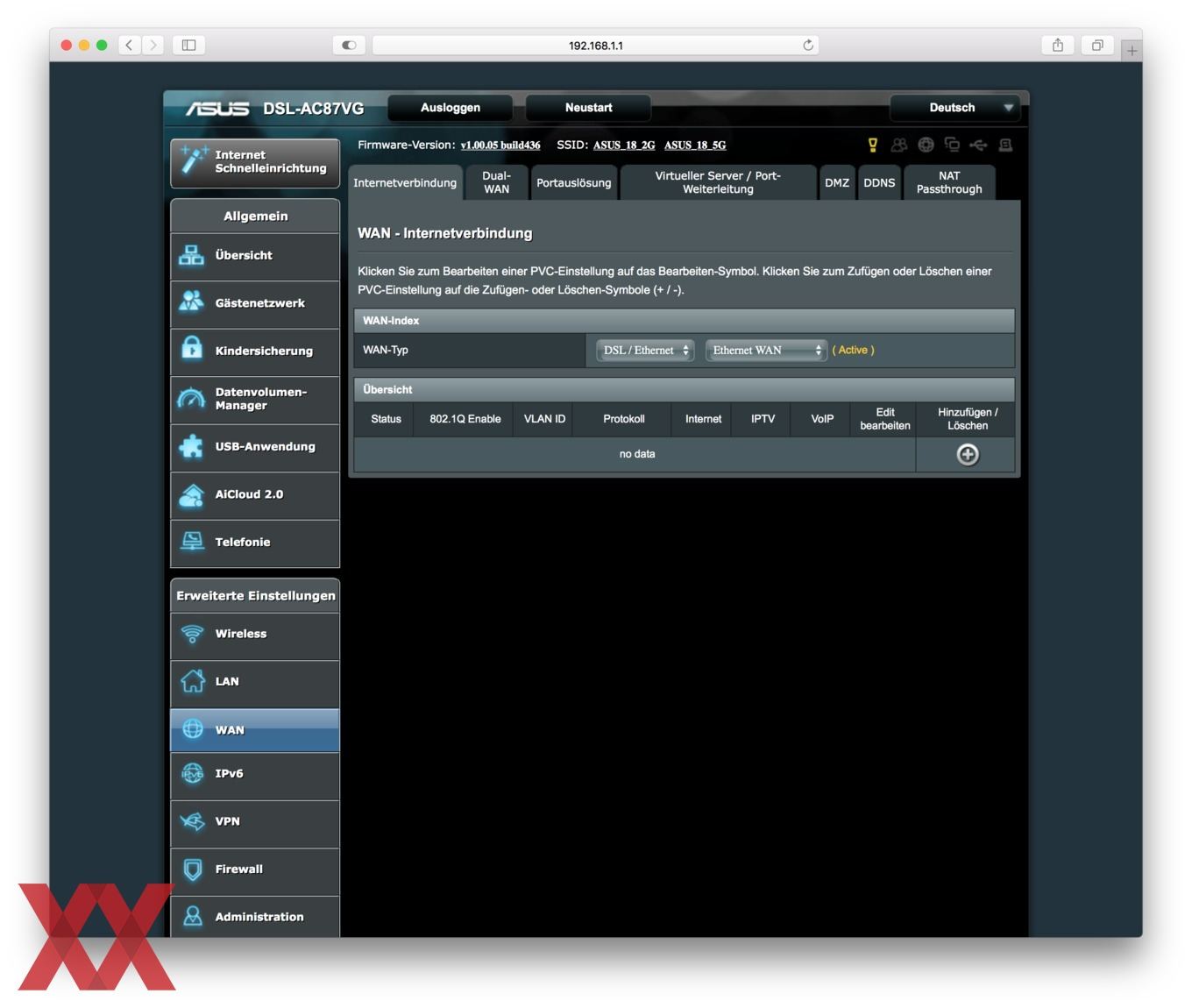Switch to Internetverbindung tab
The image size is (1192, 1008).
[x=405, y=182]
